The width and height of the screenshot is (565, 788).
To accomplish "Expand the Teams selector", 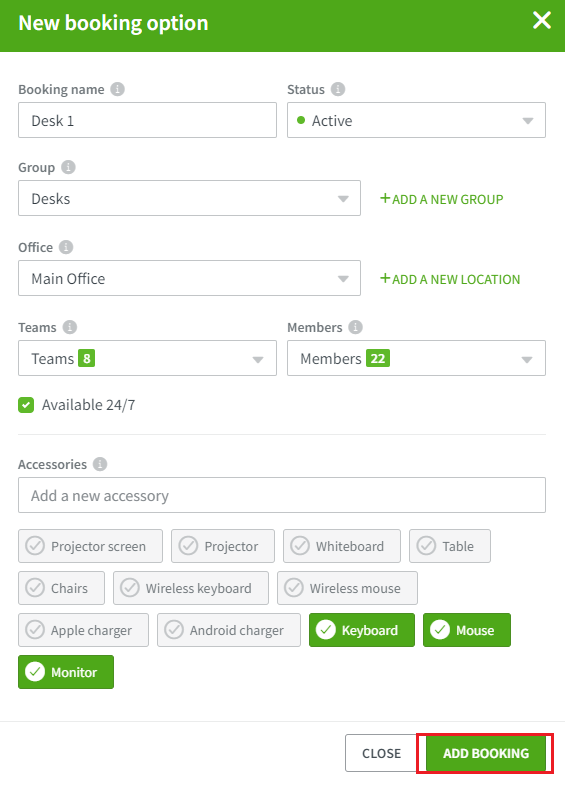I will (x=147, y=358).
